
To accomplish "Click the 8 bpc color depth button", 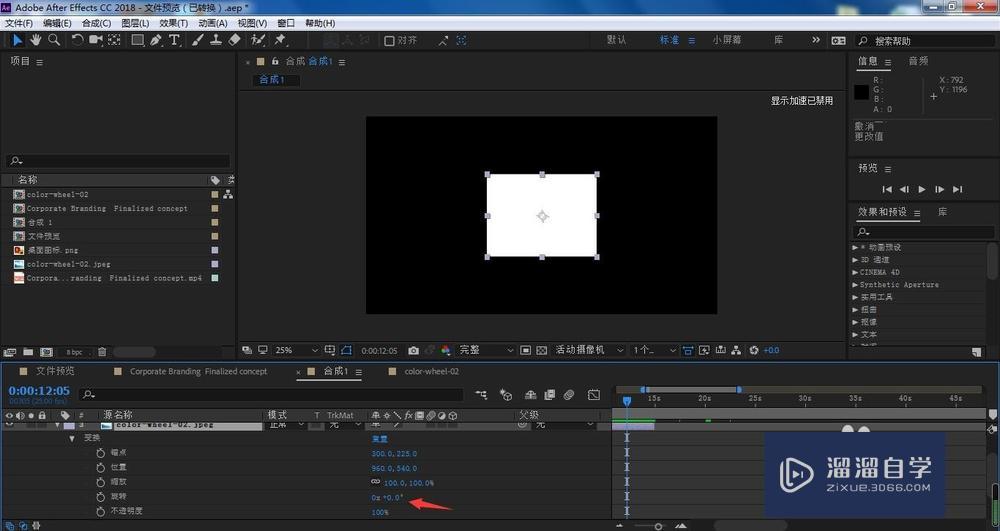I will point(74,353).
